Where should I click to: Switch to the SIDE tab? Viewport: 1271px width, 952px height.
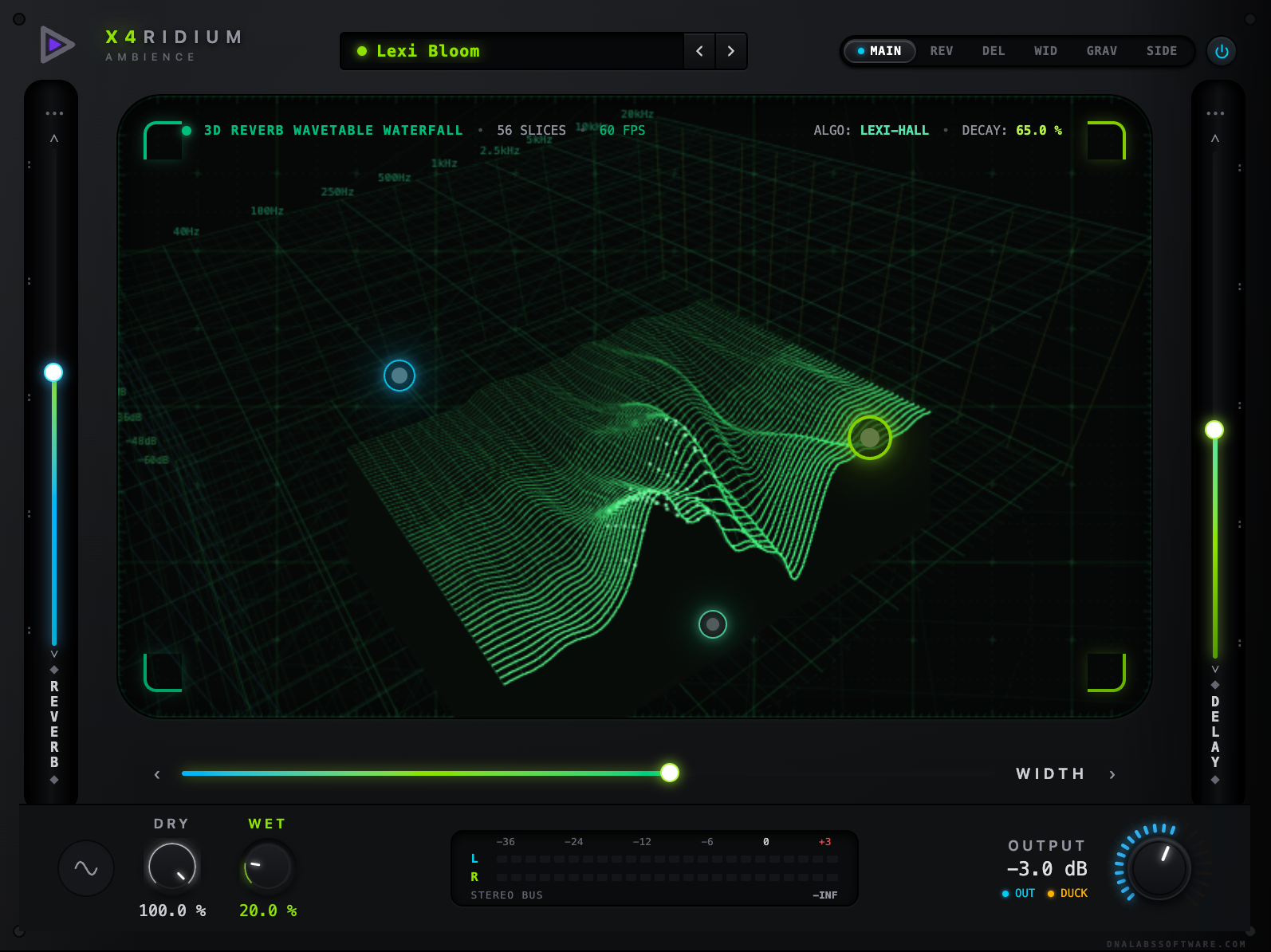coord(1162,51)
